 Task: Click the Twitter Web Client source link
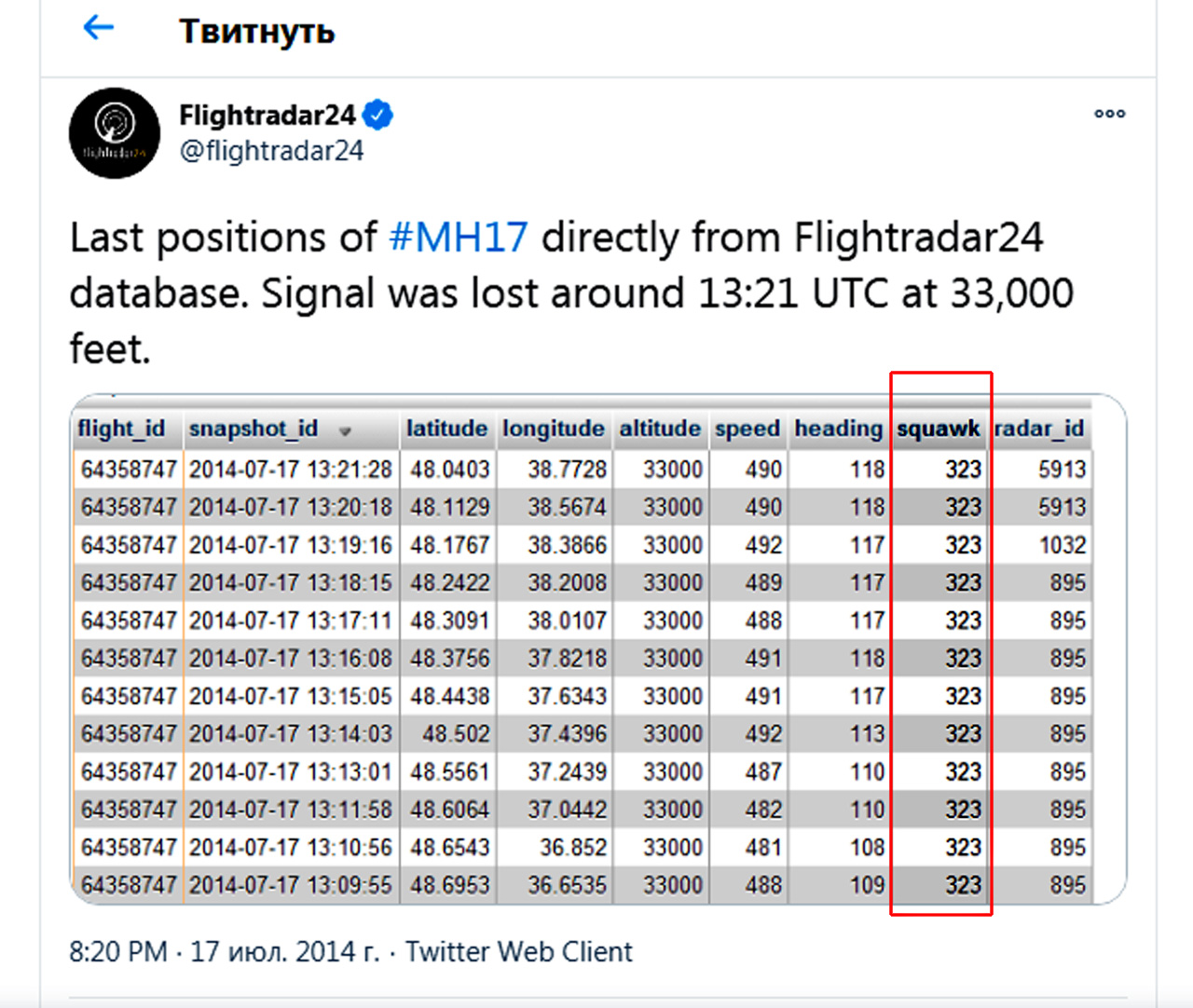[518, 951]
